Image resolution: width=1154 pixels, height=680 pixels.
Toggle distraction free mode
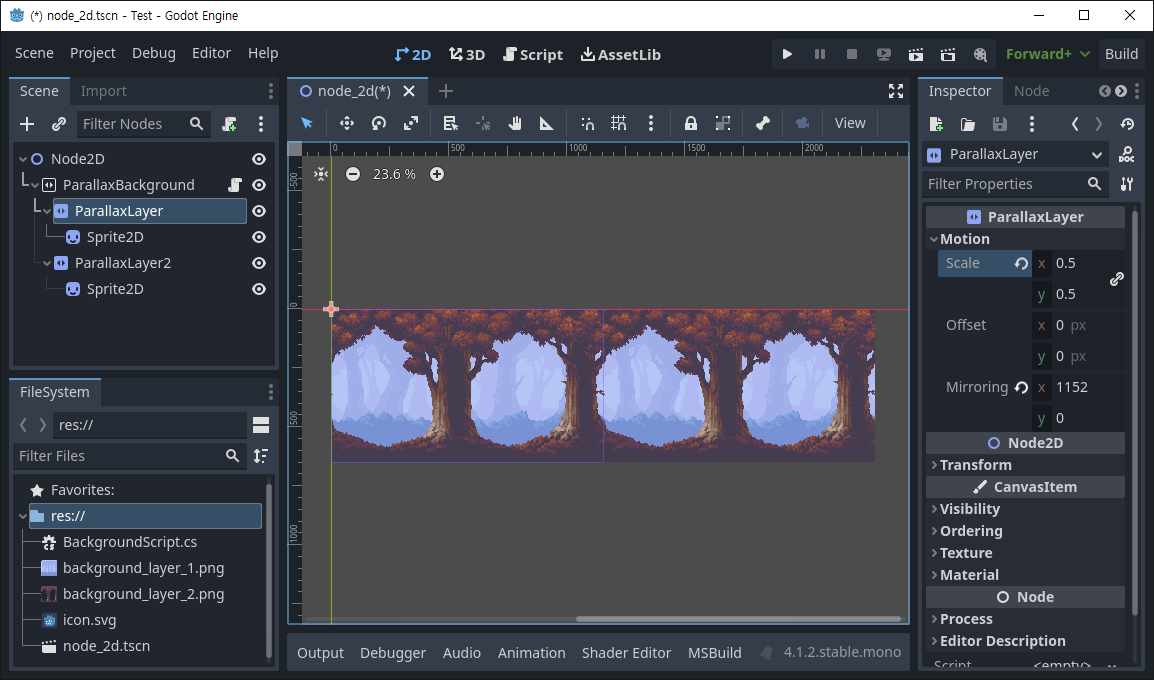click(x=896, y=91)
